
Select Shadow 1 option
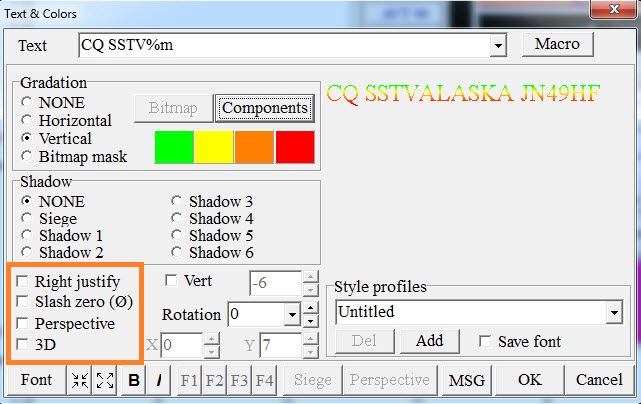[x=27, y=235]
